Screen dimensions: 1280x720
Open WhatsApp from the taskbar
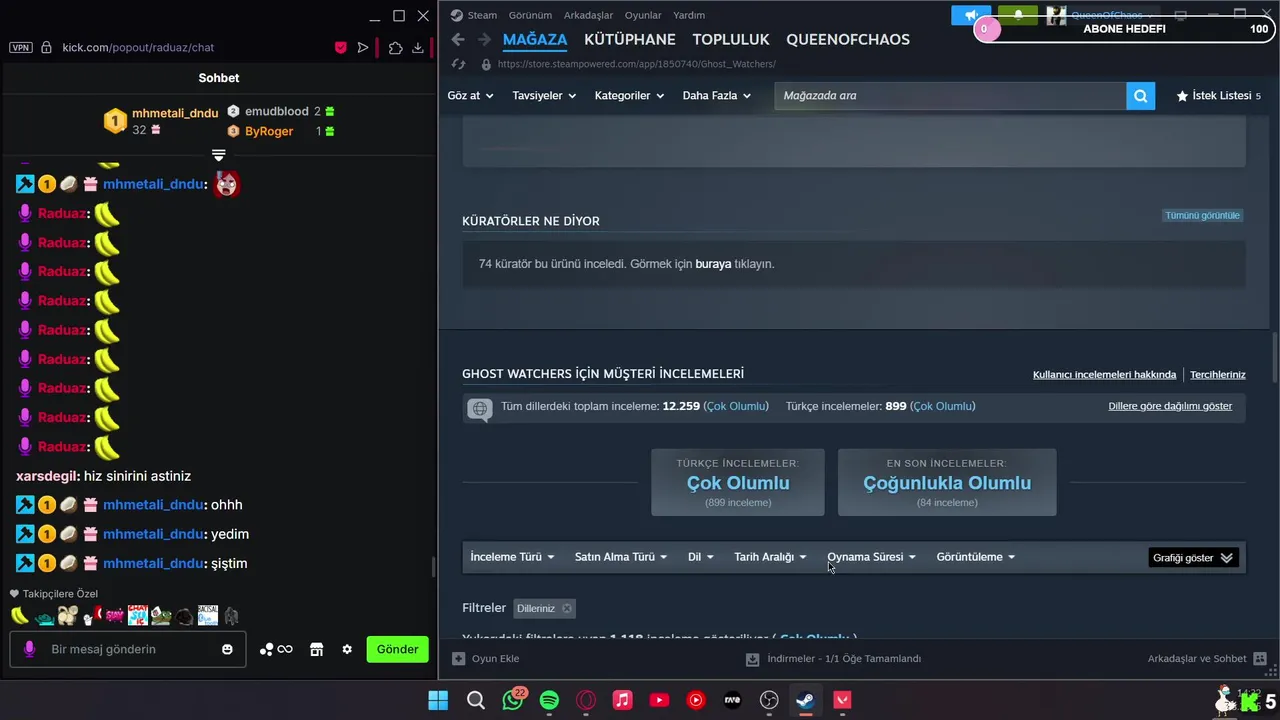click(514, 700)
